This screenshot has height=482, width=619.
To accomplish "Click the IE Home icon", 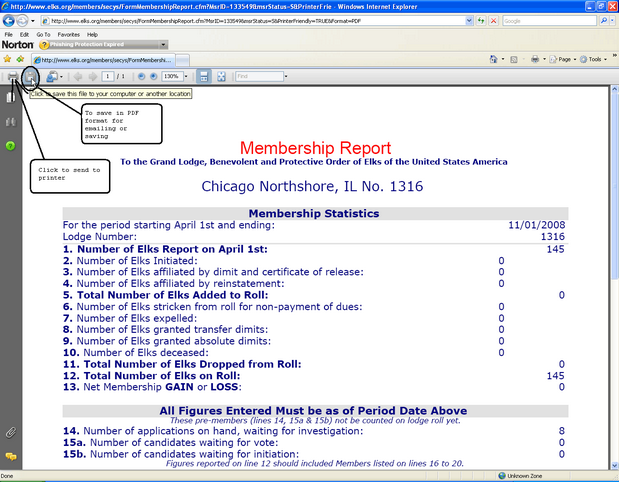I will [493, 59].
